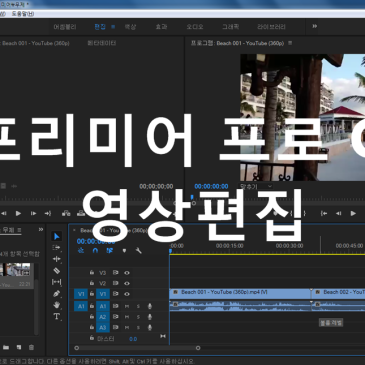Image resolution: width=365 pixels, height=365 pixels.
Task: Target the A3 track header
Action: (x=103, y=327)
